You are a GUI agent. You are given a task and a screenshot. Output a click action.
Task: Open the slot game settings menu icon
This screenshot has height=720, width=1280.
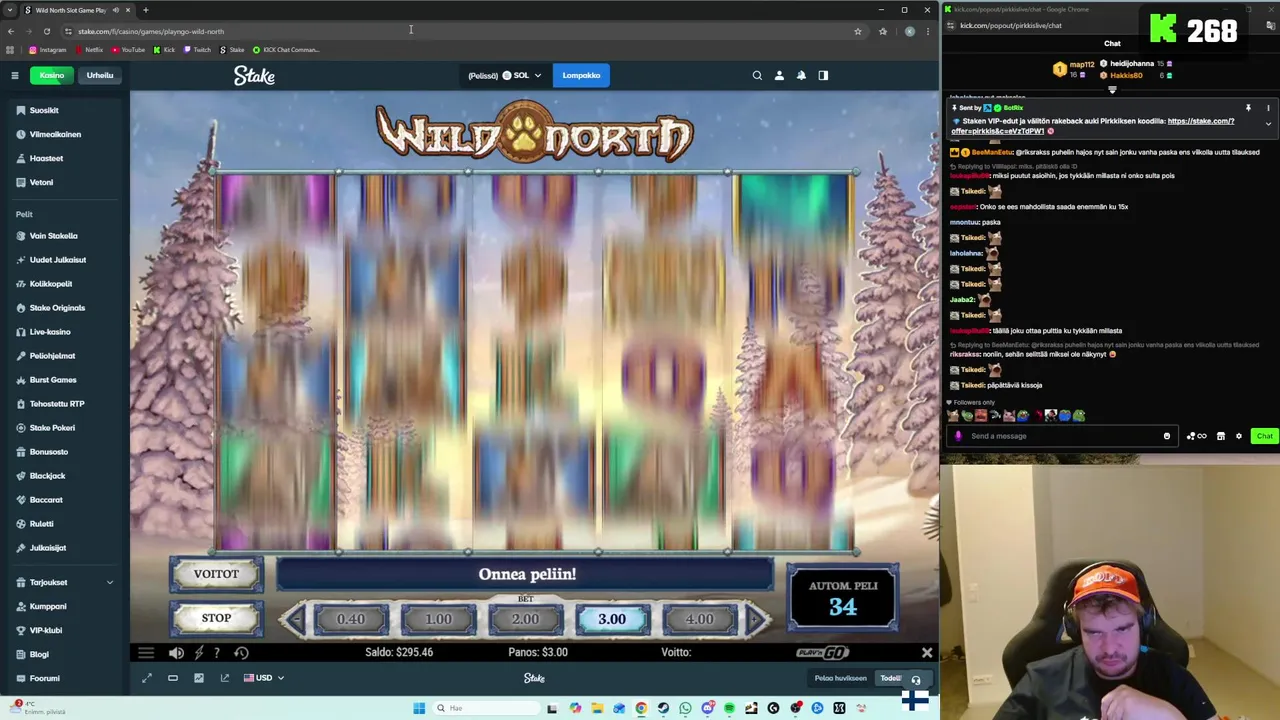(x=146, y=653)
